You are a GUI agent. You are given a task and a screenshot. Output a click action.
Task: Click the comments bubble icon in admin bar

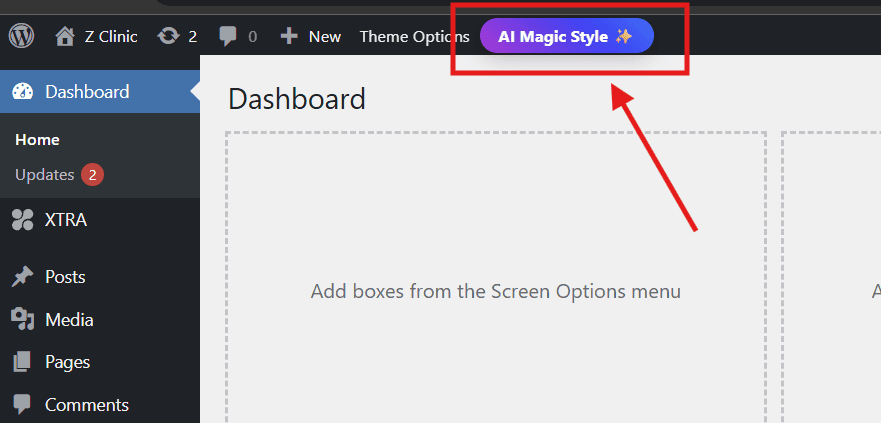pos(229,37)
